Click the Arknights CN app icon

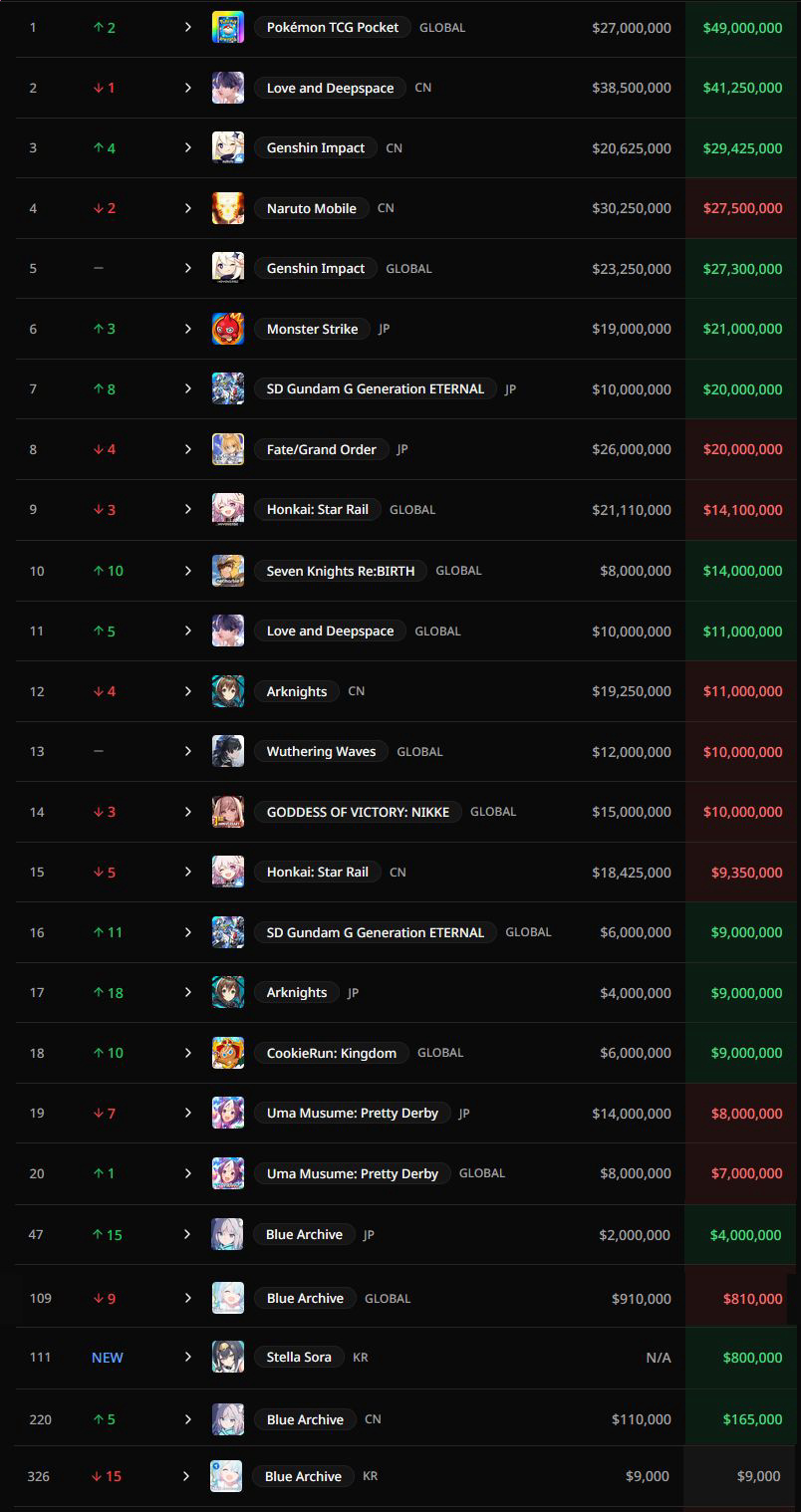point(228,691)
